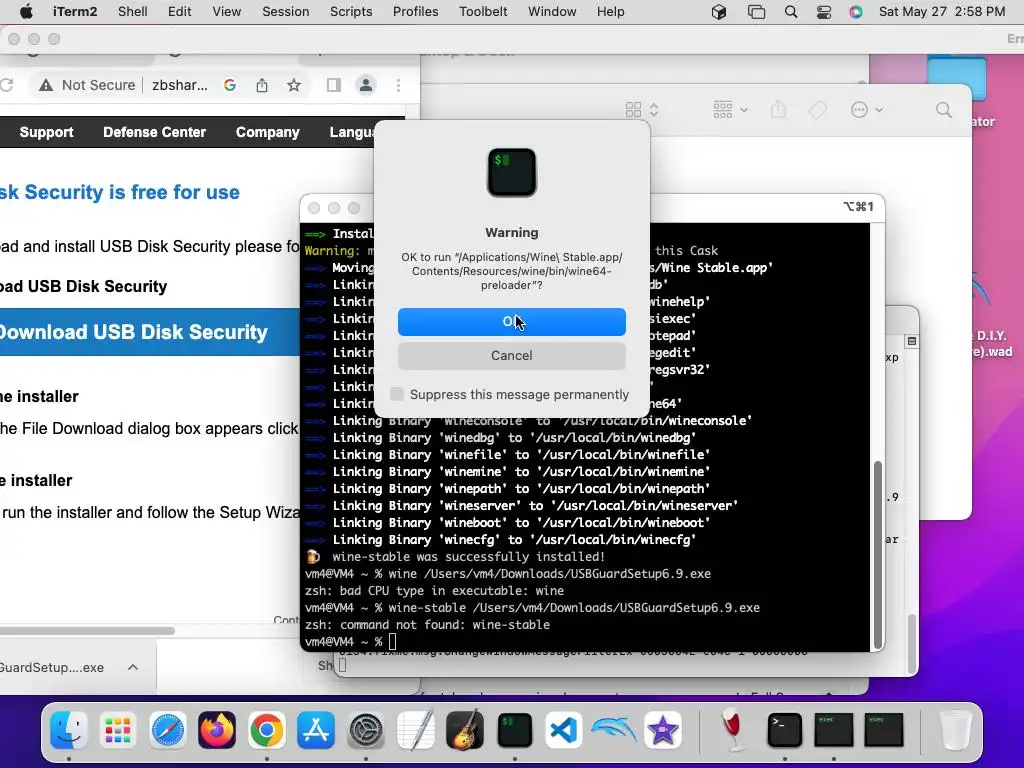Open the Trash in the Dock
The width and height of the screenshot is (1024, 768).
[x=955, y=730]
